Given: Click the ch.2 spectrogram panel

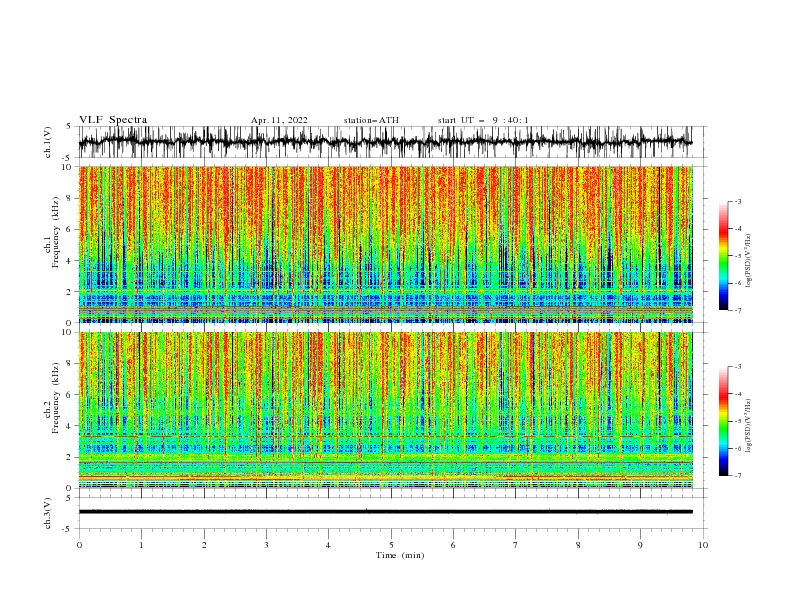Looking at the screenshot, I should point(385,410).
